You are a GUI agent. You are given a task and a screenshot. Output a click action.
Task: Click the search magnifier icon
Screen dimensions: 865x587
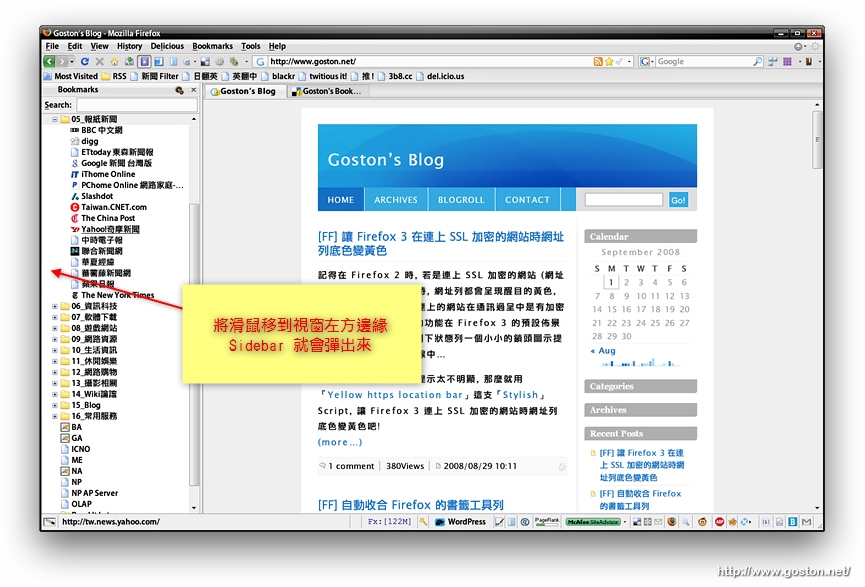[x=758, y=61]
